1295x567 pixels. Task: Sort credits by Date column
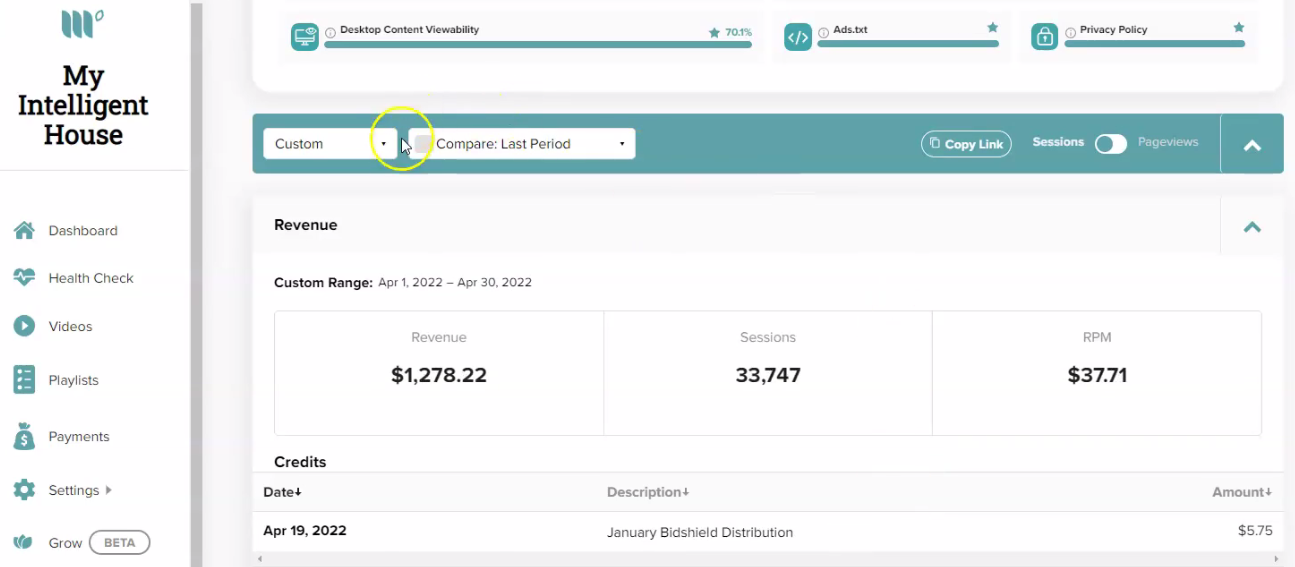282,492
